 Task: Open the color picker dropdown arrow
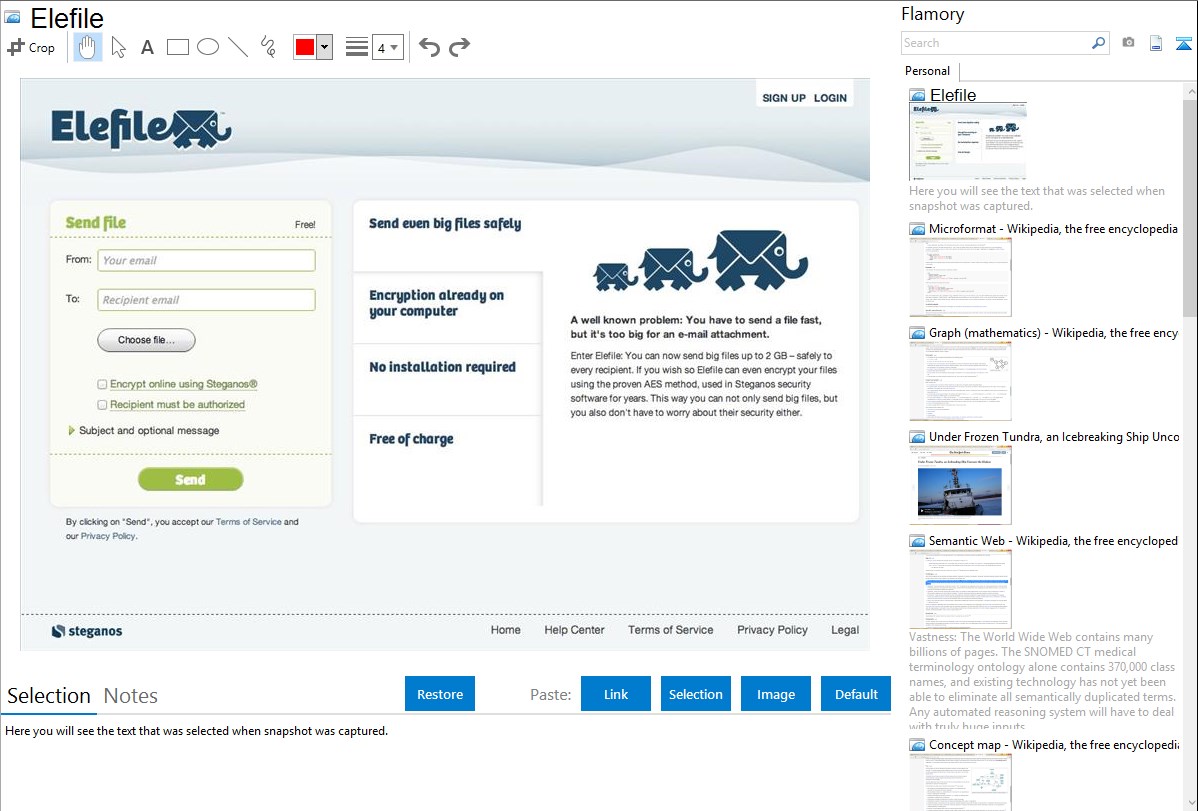324,47
